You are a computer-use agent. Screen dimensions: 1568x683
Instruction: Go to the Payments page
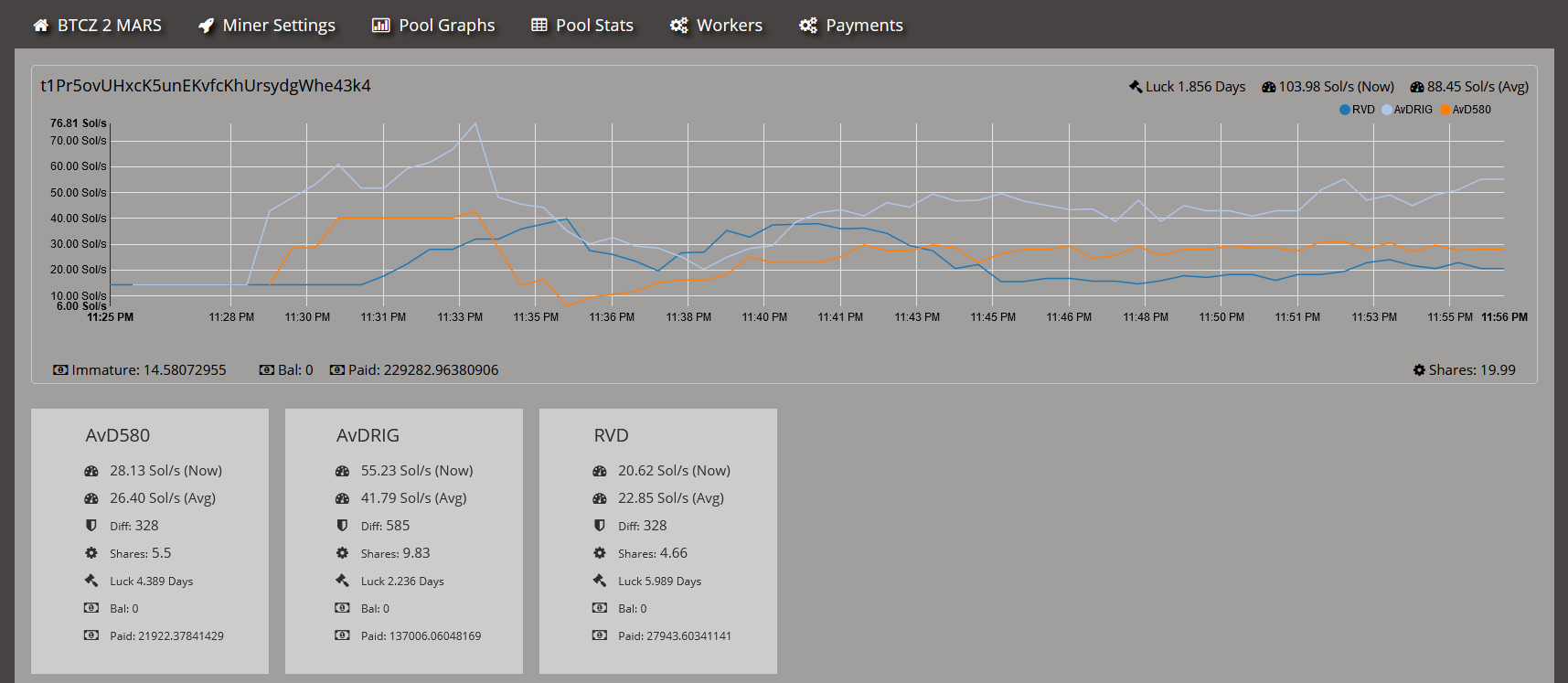click(864, 26)
